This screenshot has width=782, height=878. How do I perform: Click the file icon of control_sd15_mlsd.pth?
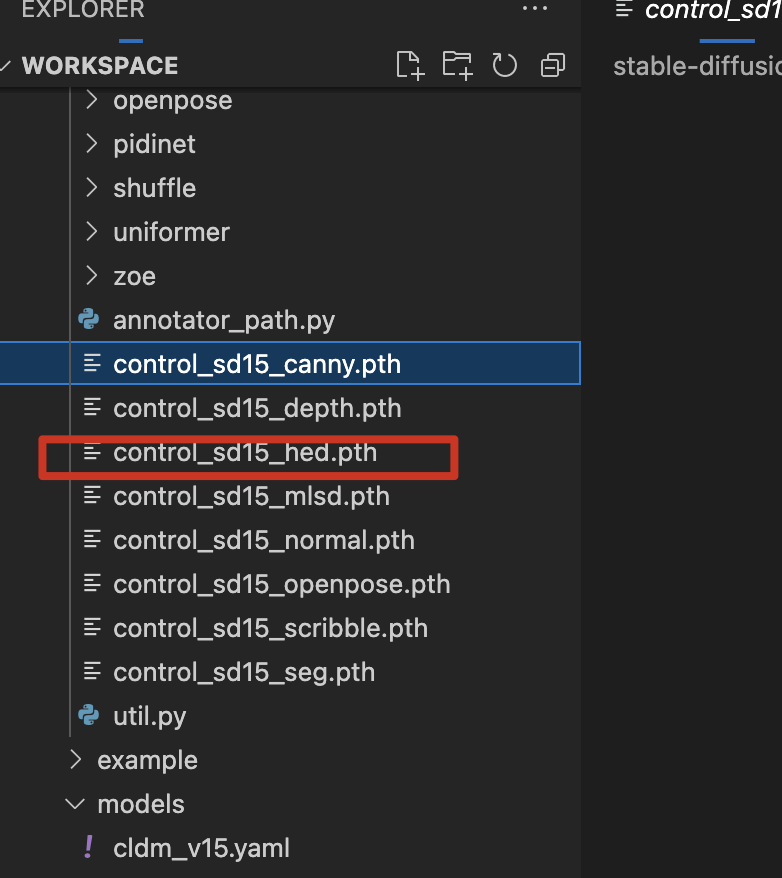(92, 496)
